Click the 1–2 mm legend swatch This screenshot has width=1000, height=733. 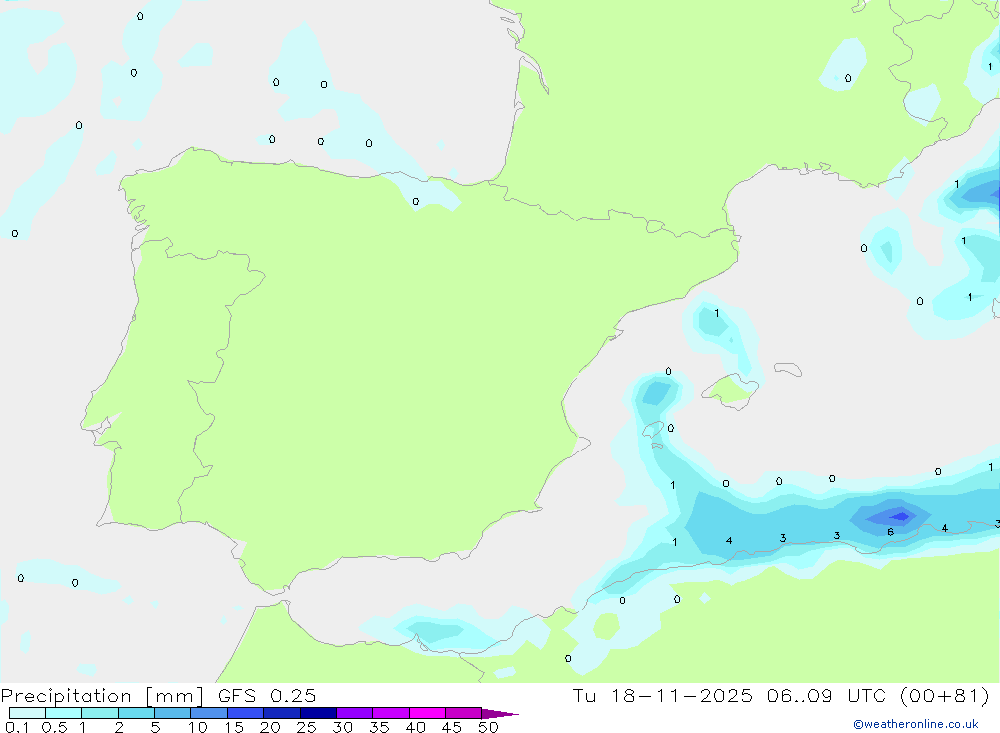(x=99, y=713)
